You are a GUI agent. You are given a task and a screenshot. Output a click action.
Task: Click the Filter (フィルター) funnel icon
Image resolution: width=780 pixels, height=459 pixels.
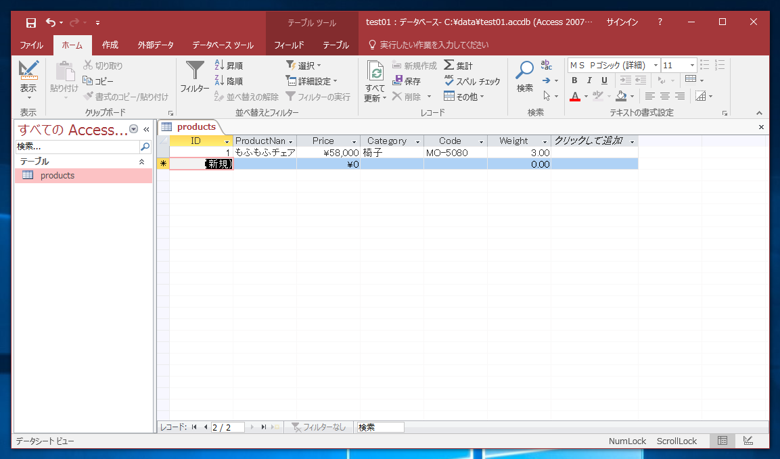click(x=195, y=71)
